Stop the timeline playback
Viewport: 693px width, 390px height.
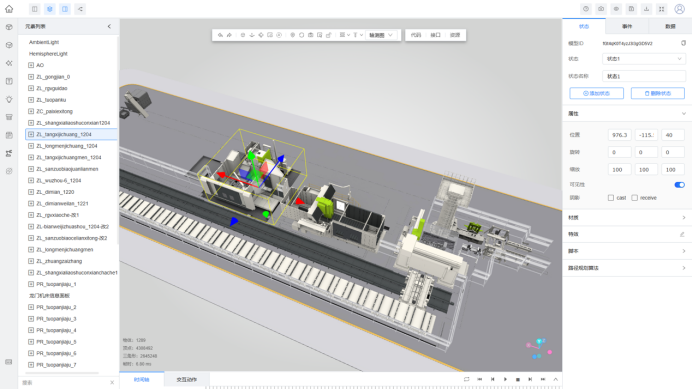[518, 379]
